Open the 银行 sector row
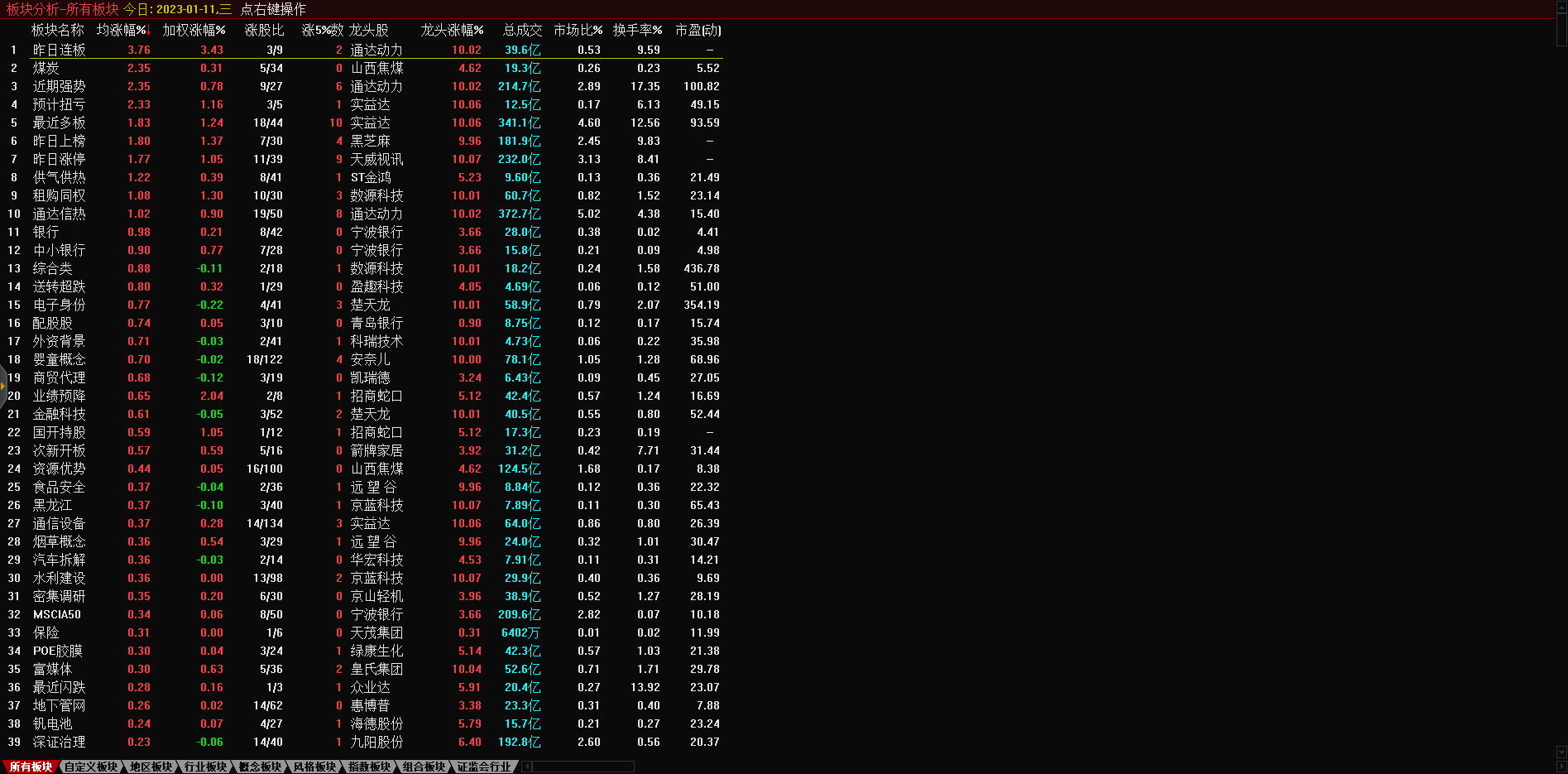The height and width of the screenshot is (774, 1568). [x=46, y=232]
